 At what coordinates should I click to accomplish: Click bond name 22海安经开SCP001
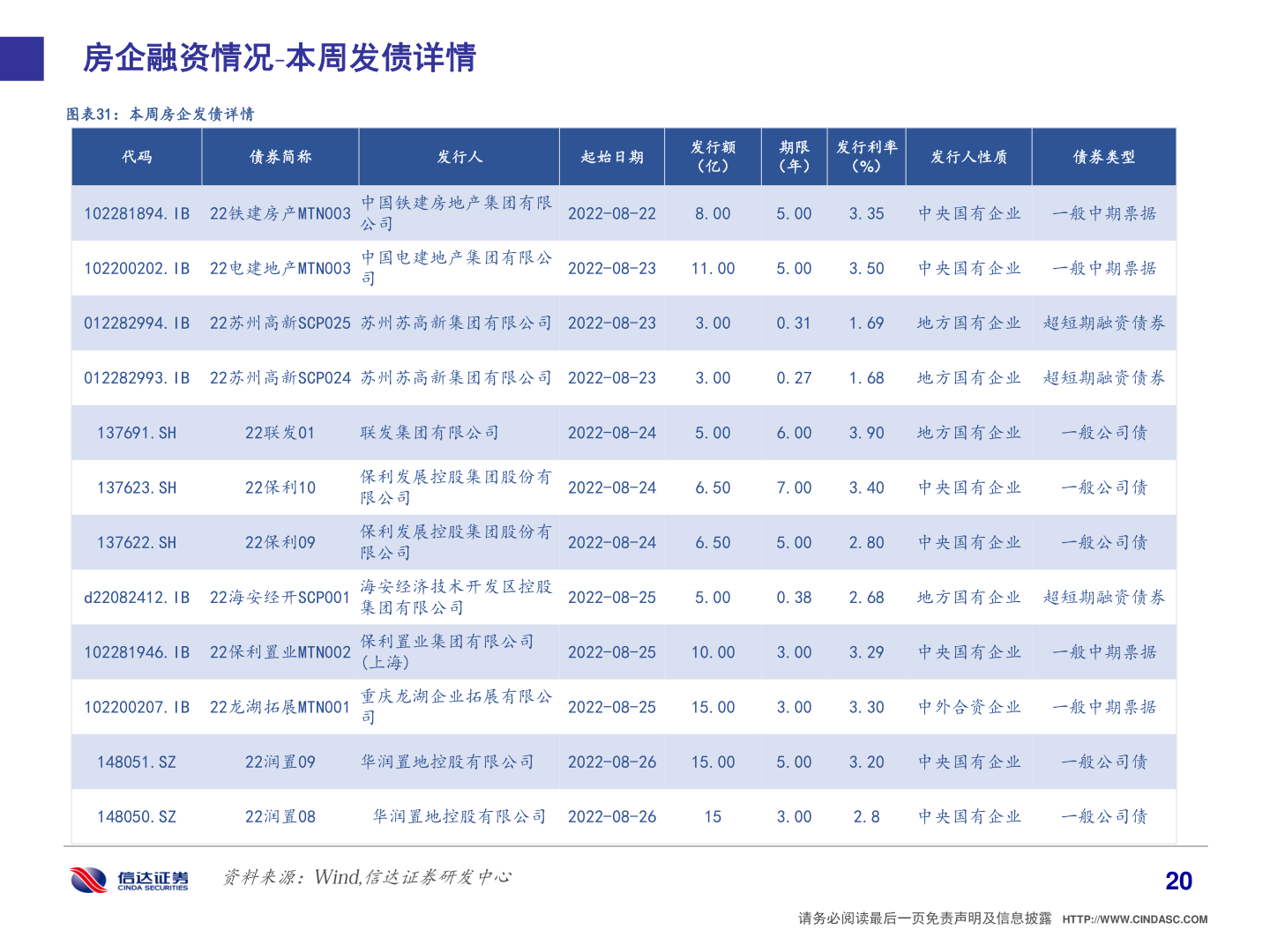[x=280, y=597]
